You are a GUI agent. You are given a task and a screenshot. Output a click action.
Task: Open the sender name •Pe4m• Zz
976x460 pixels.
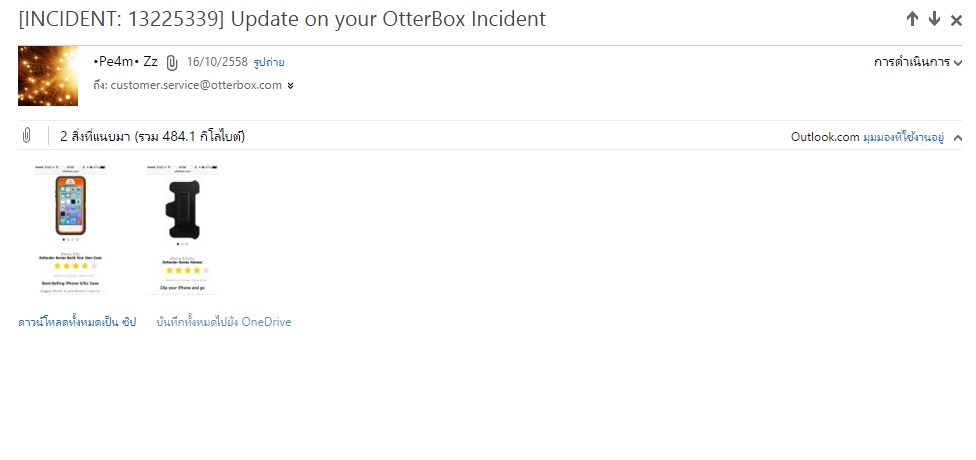pyautogui.click(x=125, y=62)
